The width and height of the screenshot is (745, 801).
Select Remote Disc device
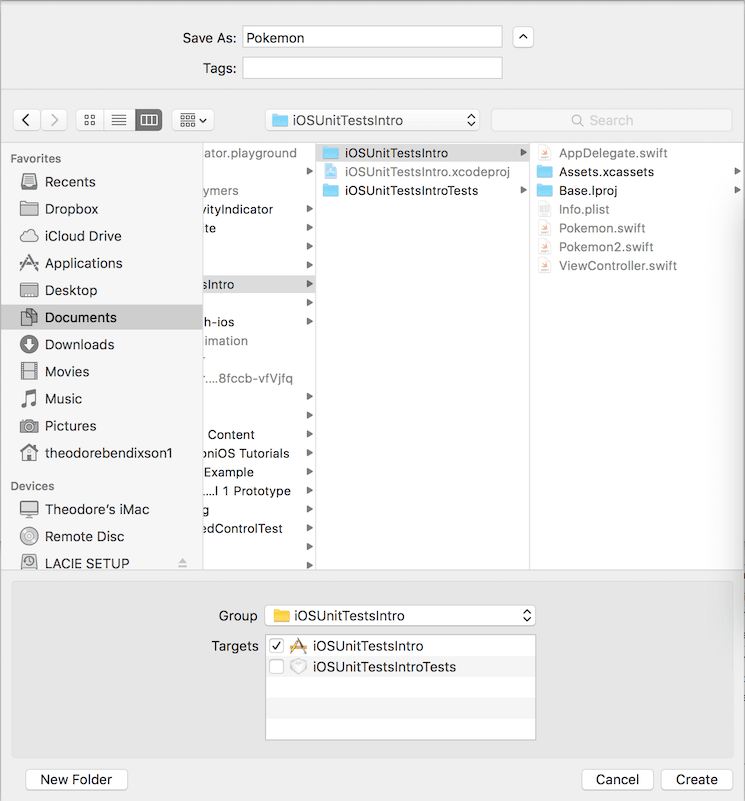pos(101,536)
